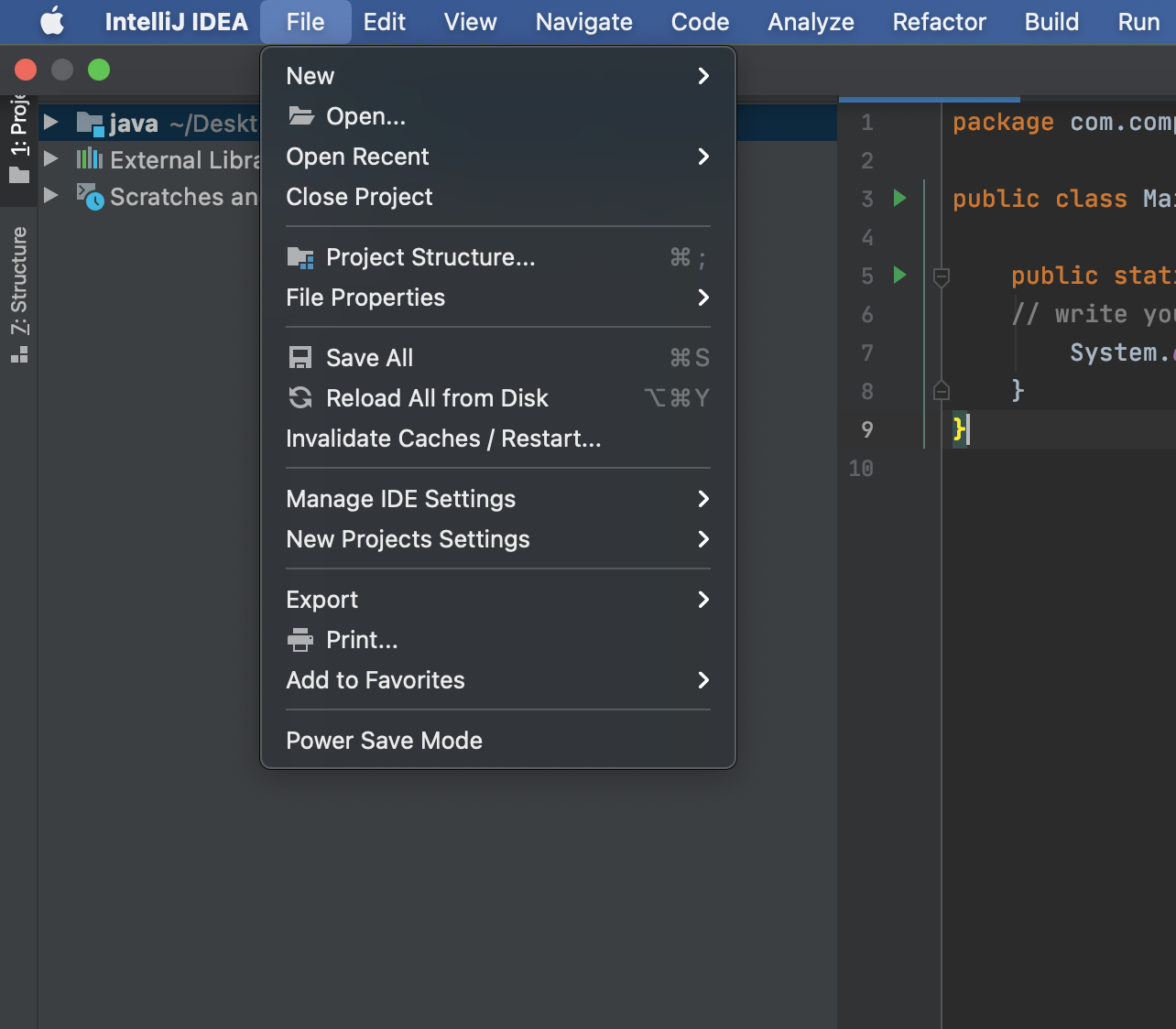Open the Code menu
The height and width of the screenshot is (1029, 1176).
(700, 21)
